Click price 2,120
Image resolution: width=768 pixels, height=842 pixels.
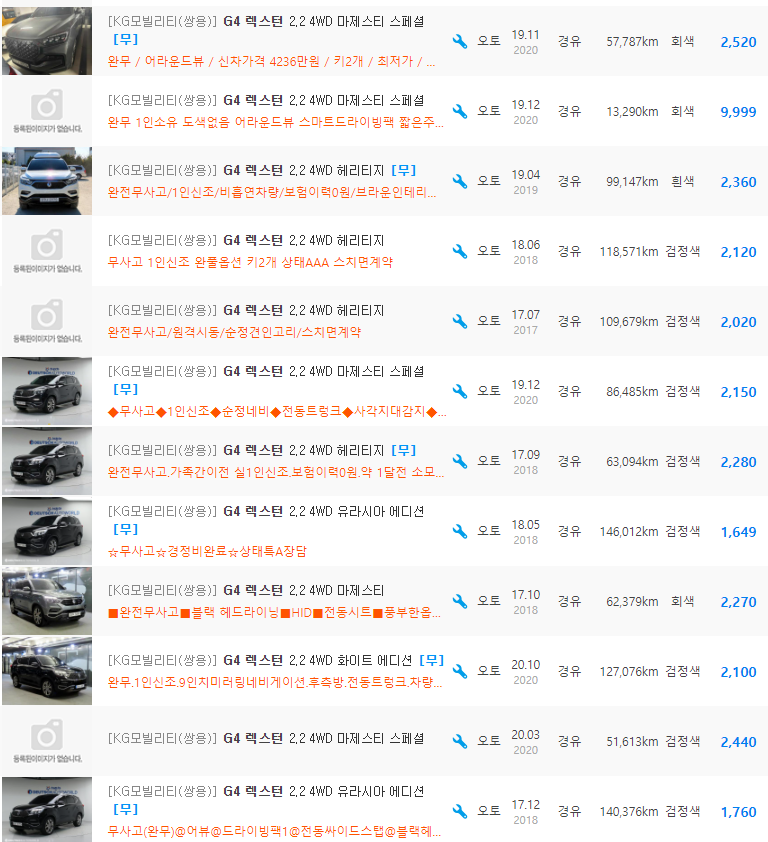[738, 252]
